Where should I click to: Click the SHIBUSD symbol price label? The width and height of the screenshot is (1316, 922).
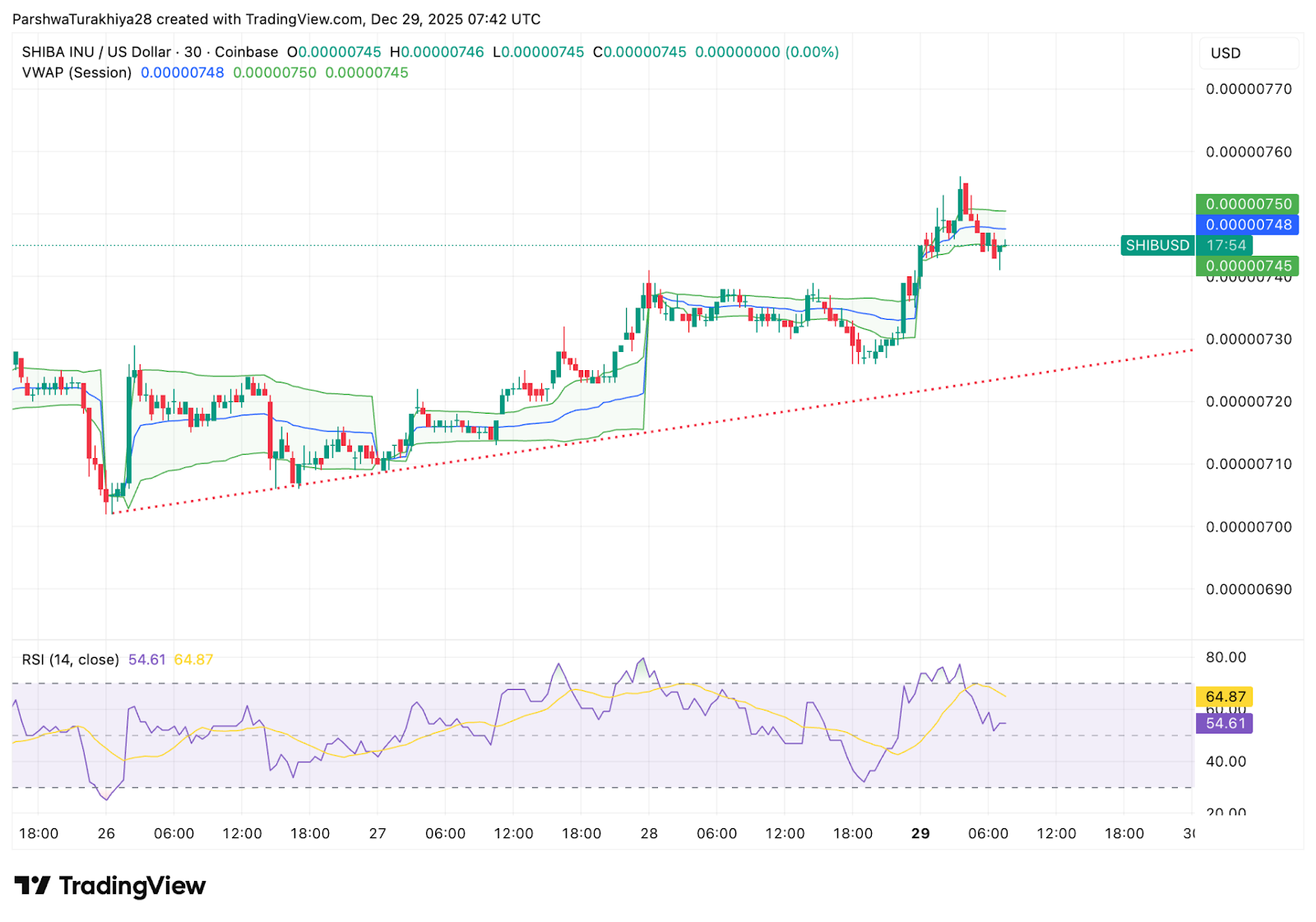(1156, 245)
